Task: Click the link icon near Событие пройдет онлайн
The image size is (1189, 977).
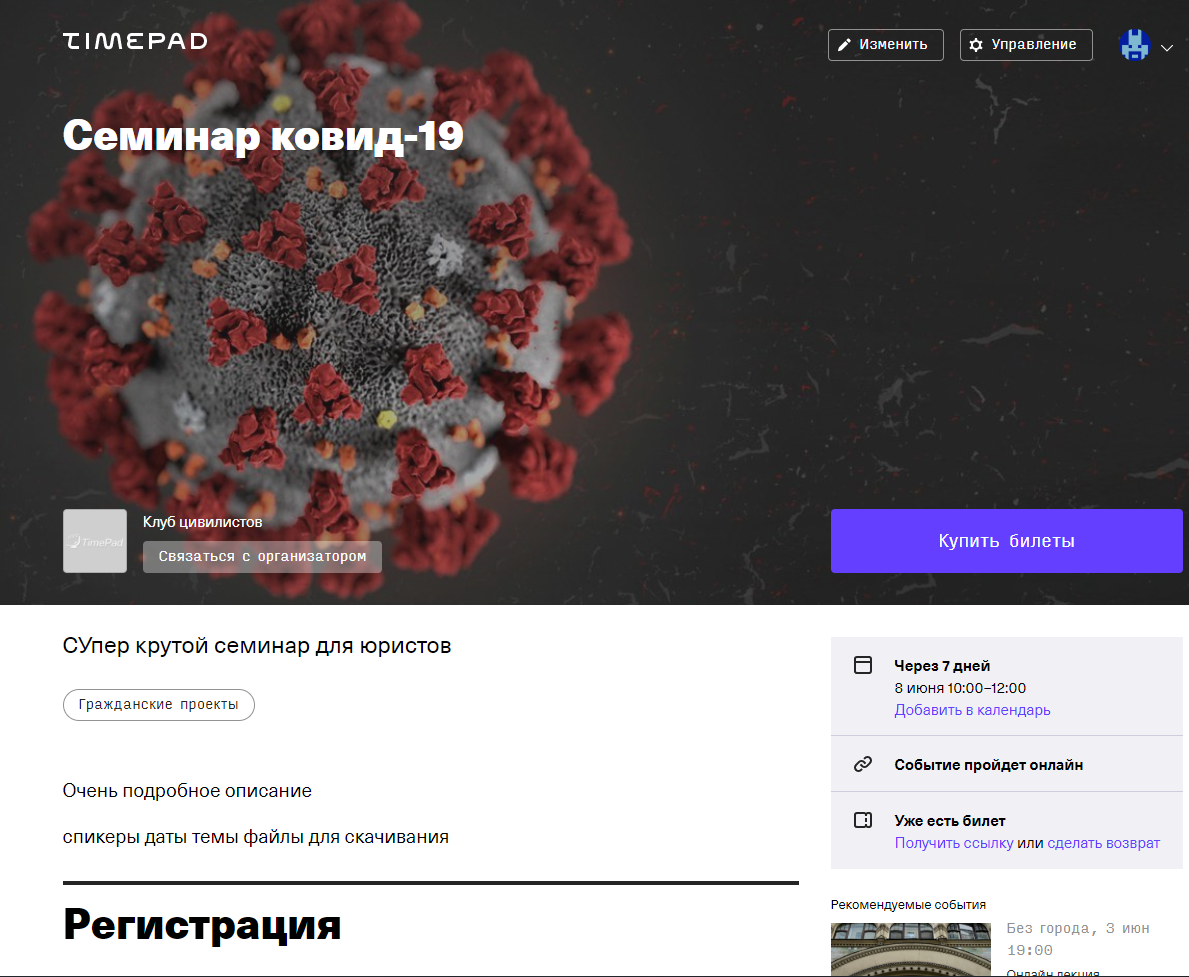Action: [863, 764]
